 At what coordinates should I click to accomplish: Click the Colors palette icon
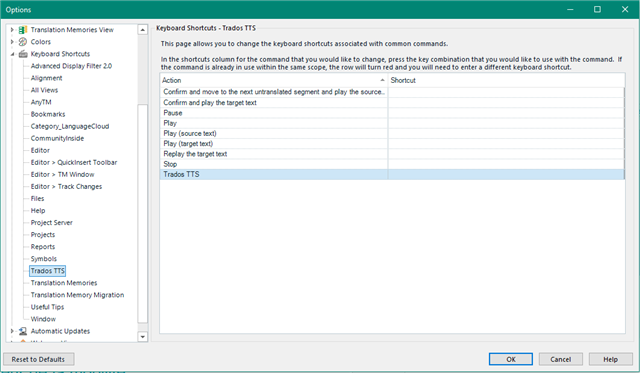click(x=23, y=42)
